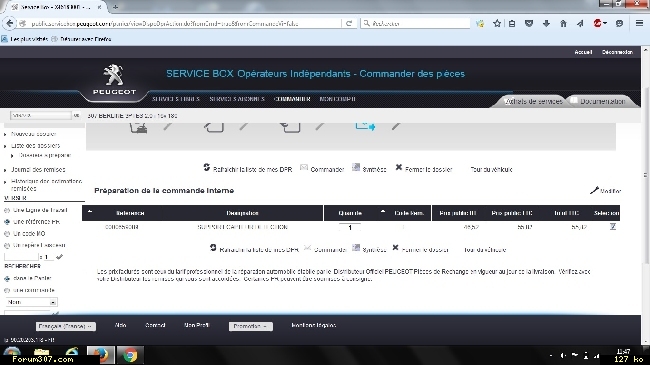Bookmark this page with the star icon

pos(497,24)
